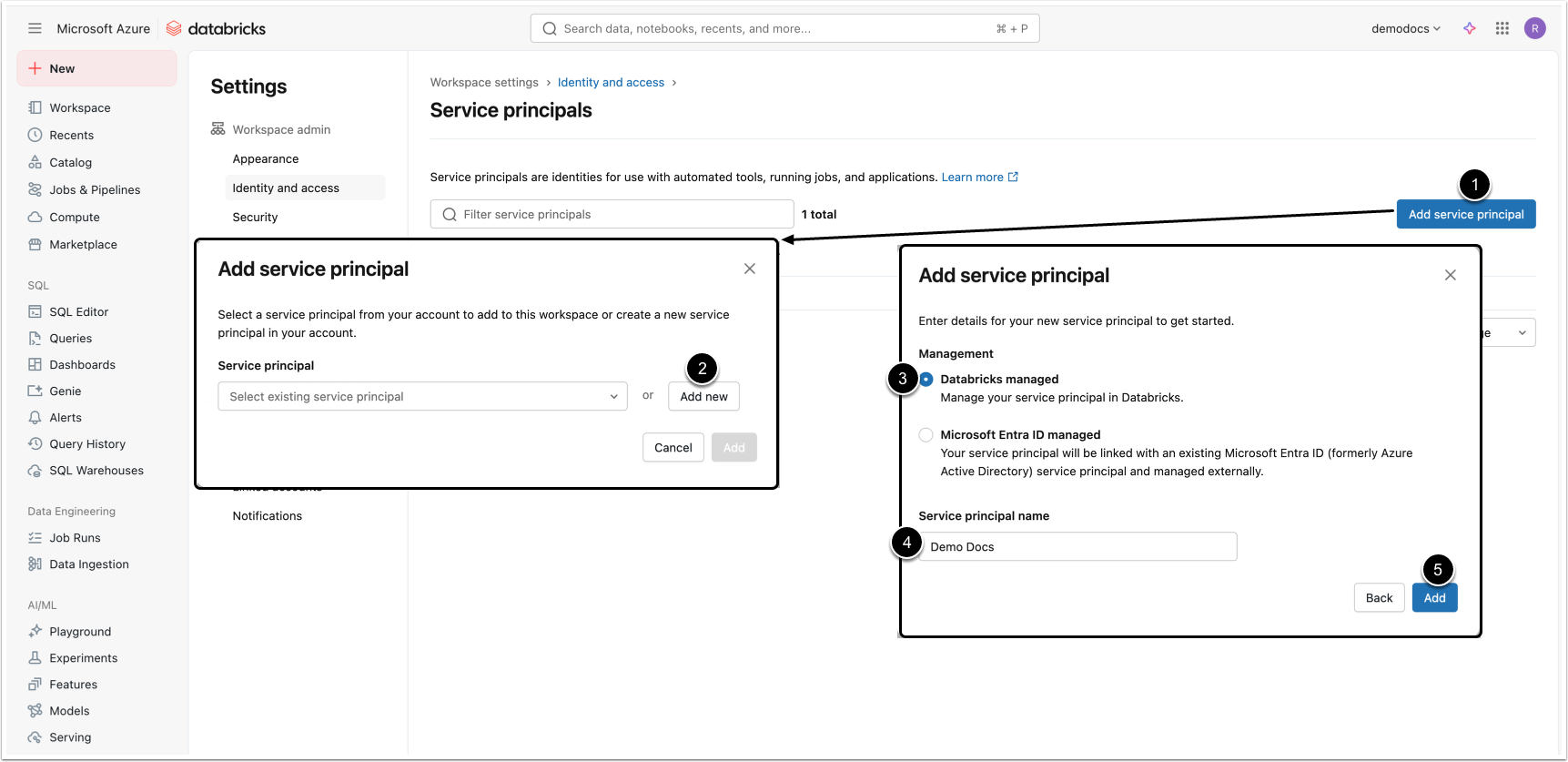Open Catalog from the sidebar
Screen dimensions: 1568x762
70,162
